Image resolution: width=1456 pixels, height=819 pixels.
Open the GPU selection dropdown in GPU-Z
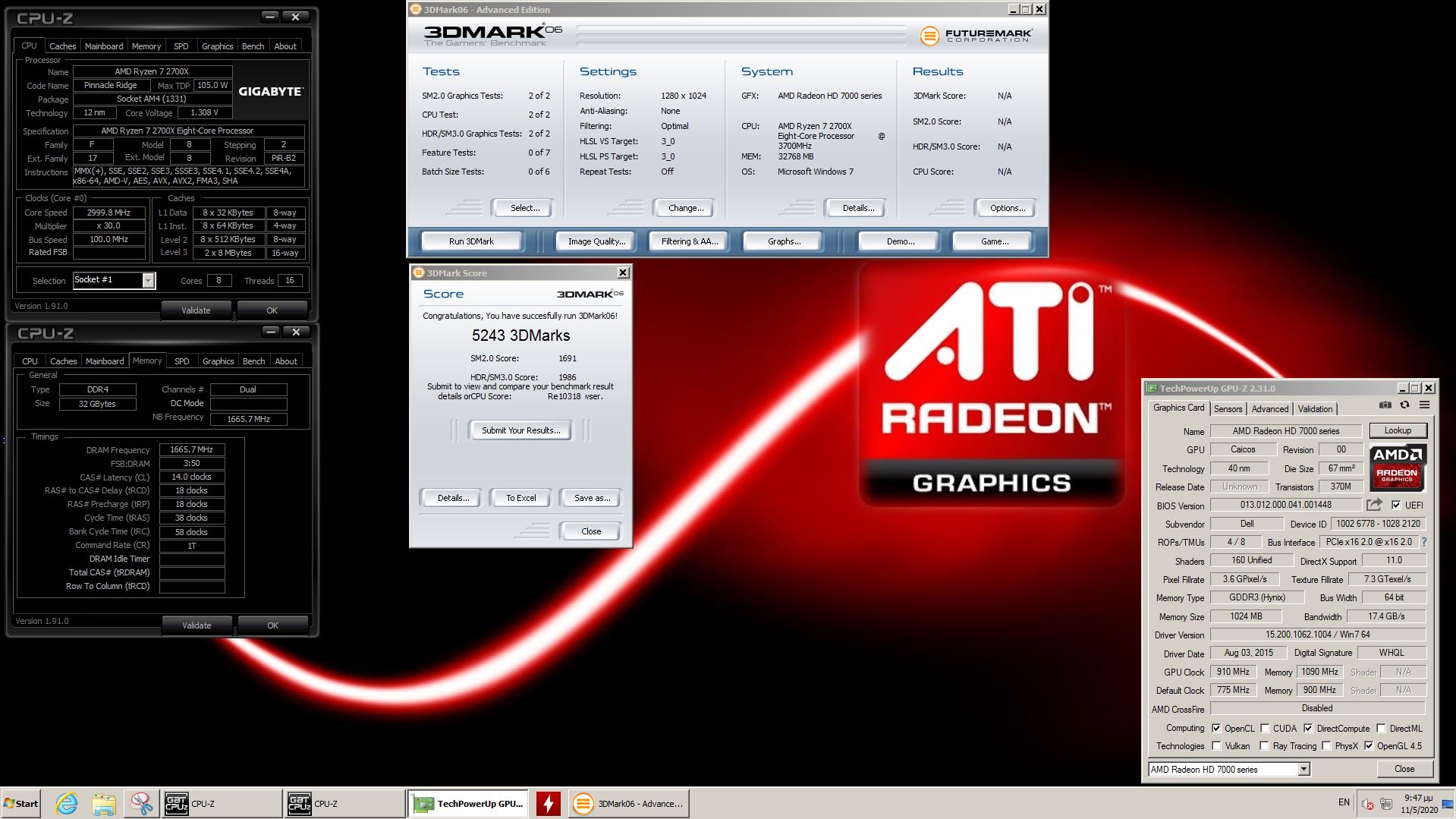click(1303, 770)
